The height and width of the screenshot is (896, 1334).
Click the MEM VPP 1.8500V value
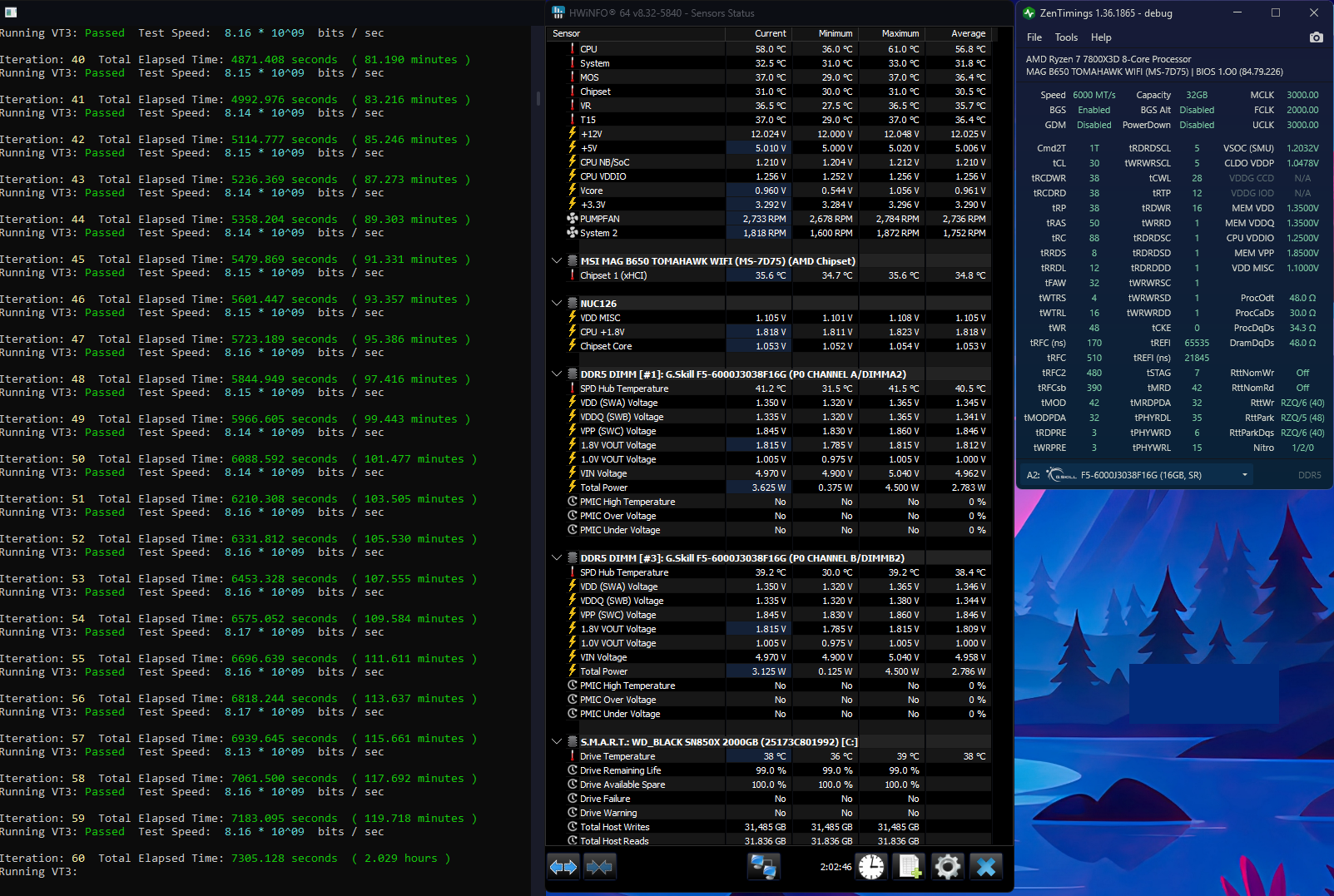click(x=1302, y=253)
